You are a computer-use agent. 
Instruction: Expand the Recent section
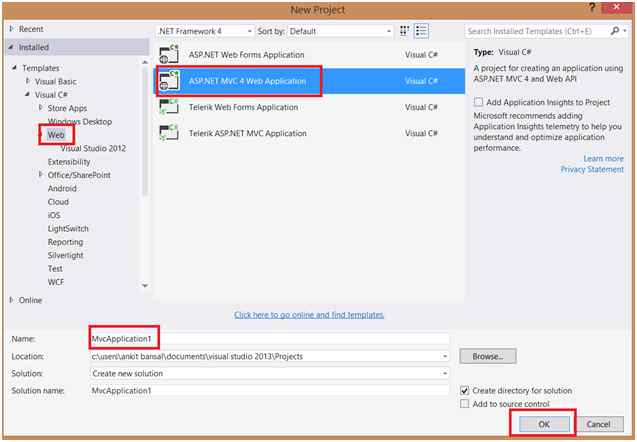11,29
